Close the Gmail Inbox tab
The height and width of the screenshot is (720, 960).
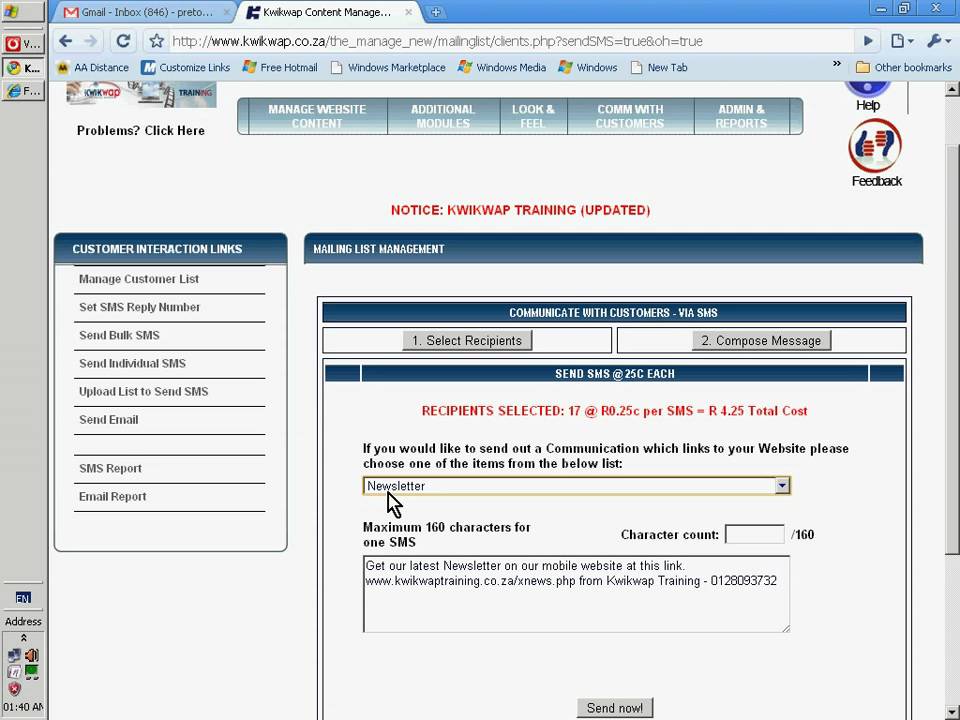point(227,12)
